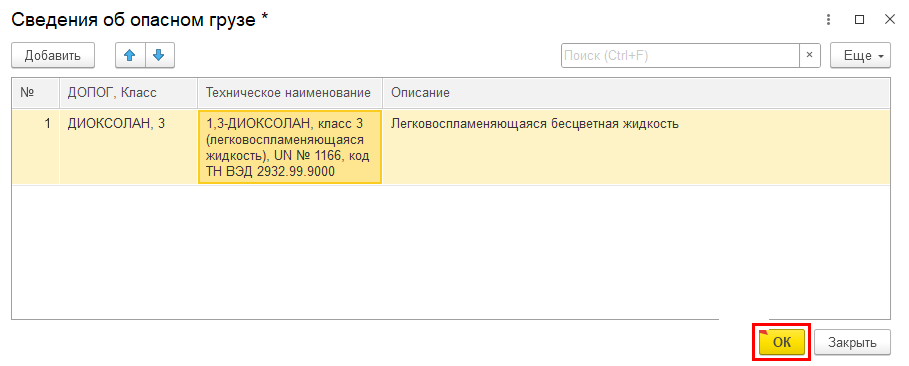Click the Добавить button
Viewport: 909px width, 366px height.
coord(53,56)
